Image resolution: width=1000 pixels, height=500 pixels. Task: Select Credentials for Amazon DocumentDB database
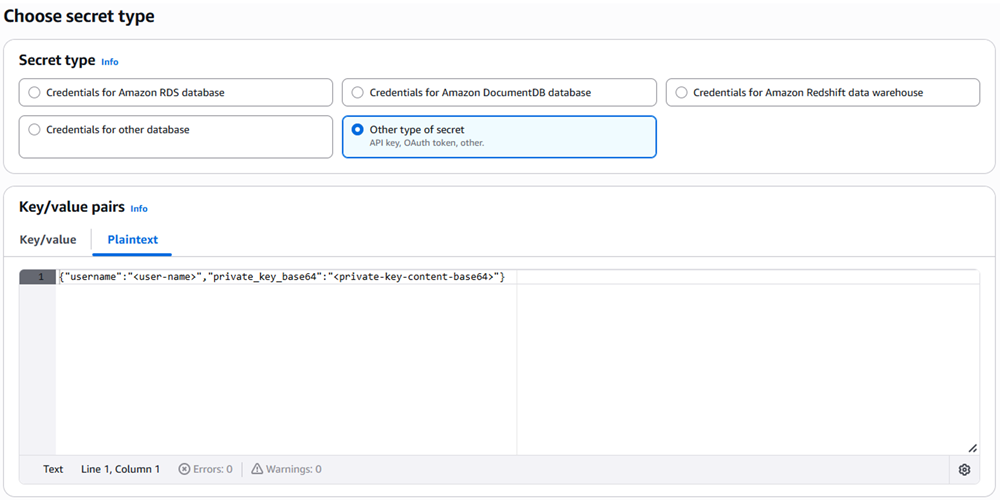pyautogui.click(x=499, y=92)
